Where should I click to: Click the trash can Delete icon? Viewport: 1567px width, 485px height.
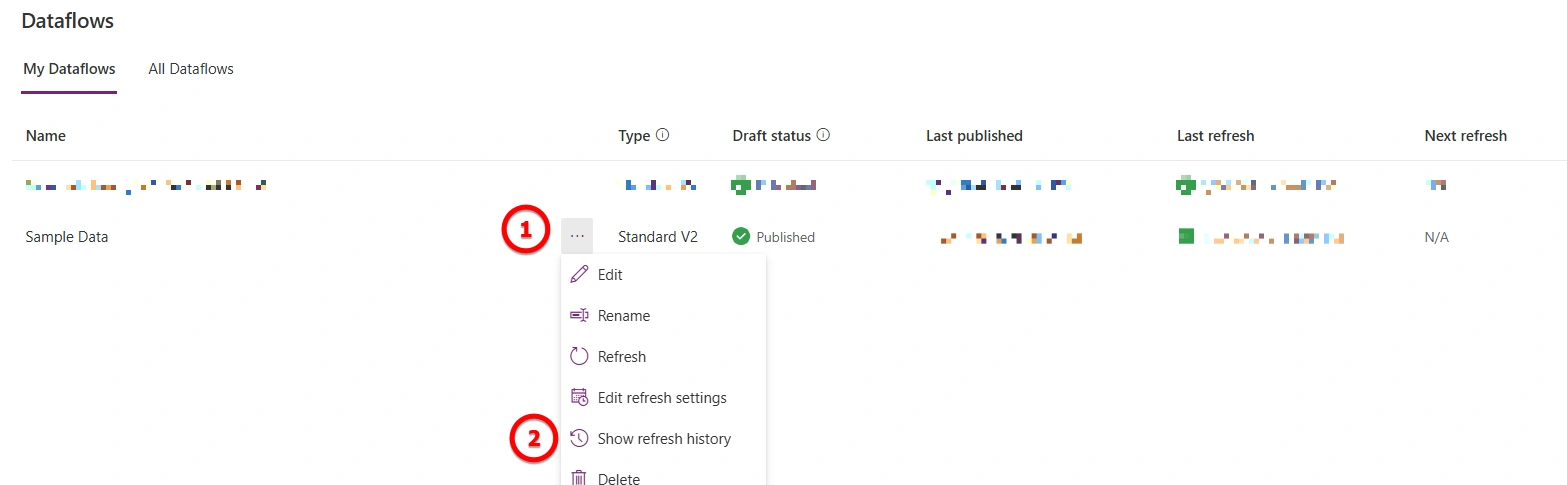pyautogui.click(x=579, y=478)
